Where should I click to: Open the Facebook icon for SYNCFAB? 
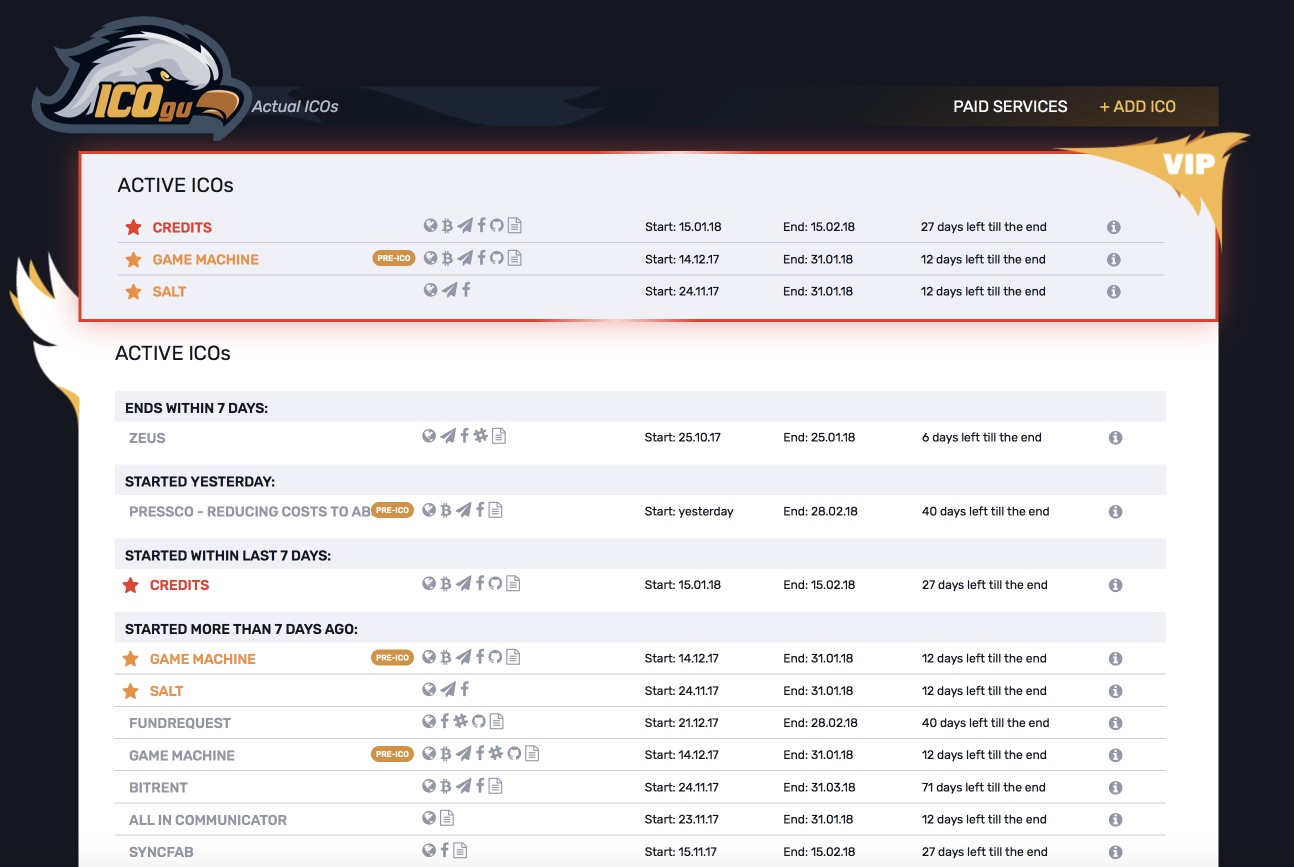coord(445,850)
